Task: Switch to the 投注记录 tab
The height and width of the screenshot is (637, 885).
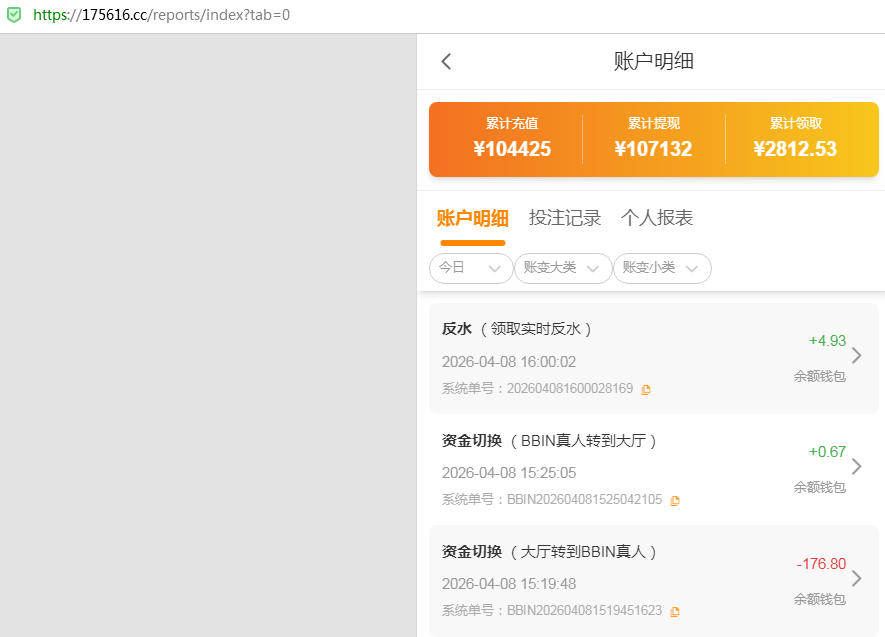Action: coord(564,217)
